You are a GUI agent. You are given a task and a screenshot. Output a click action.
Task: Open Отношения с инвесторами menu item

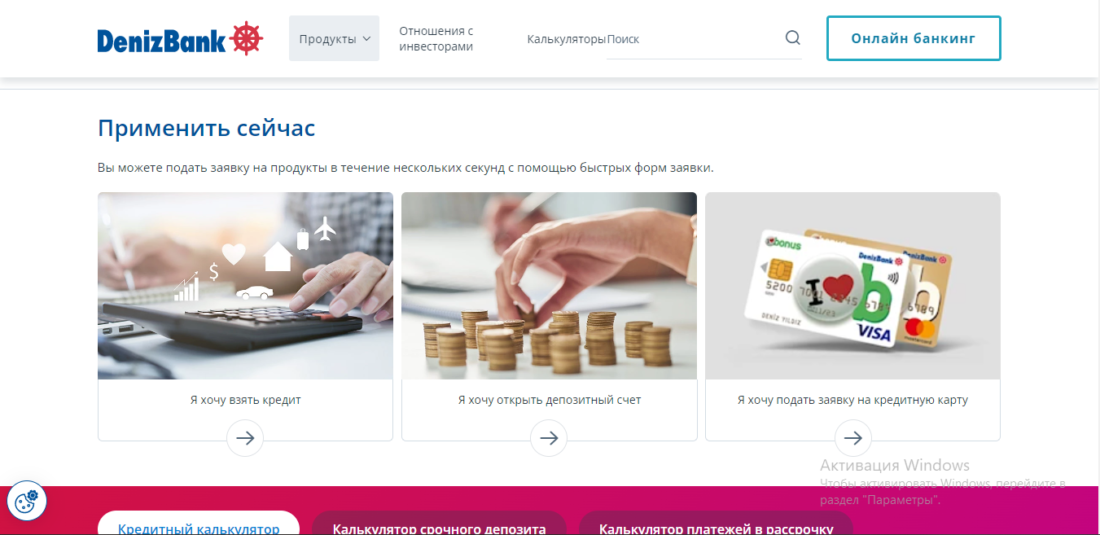coord(436,39)
